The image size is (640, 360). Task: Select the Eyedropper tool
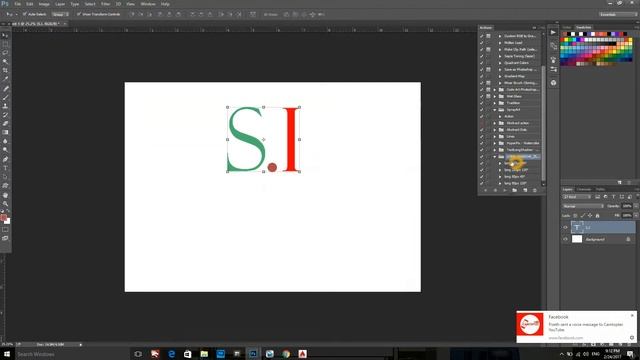(x=5, y=79)
